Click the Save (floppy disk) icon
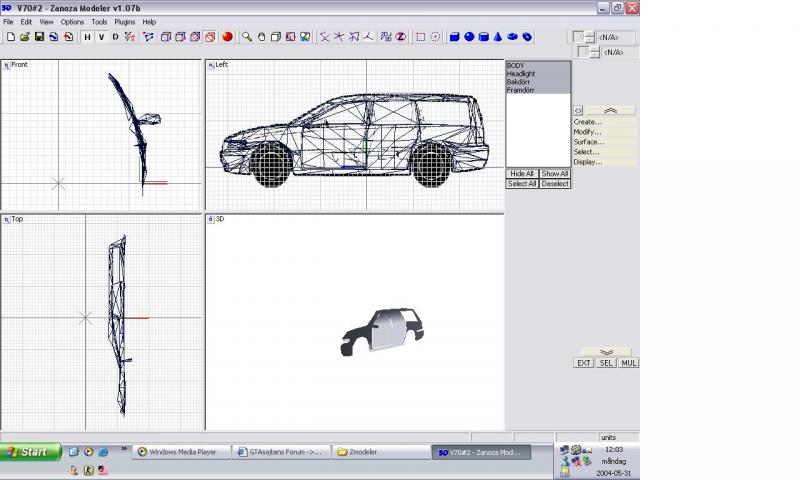800x480 pixels. [39, 37]
